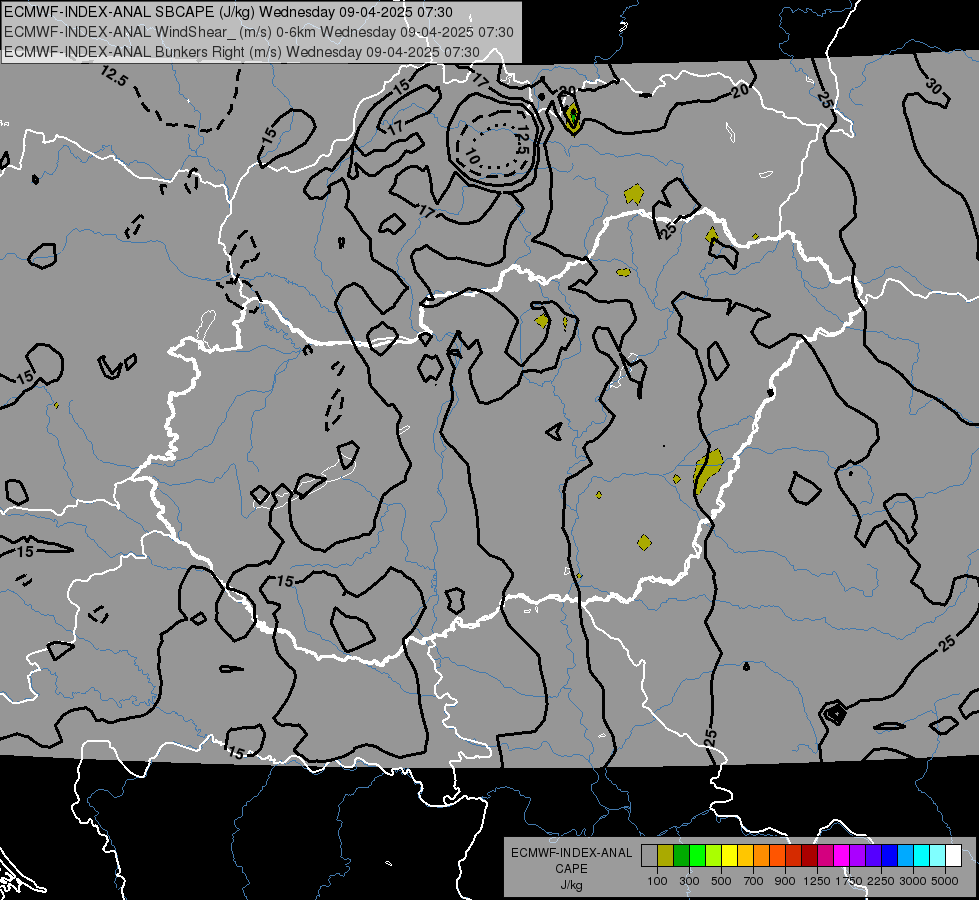The width and height of the screenshot is (979, 900).
Task: Click the legend title ECMWF-INDEX-ANAL
Action: pyautogui.click(x=571, y=853)
